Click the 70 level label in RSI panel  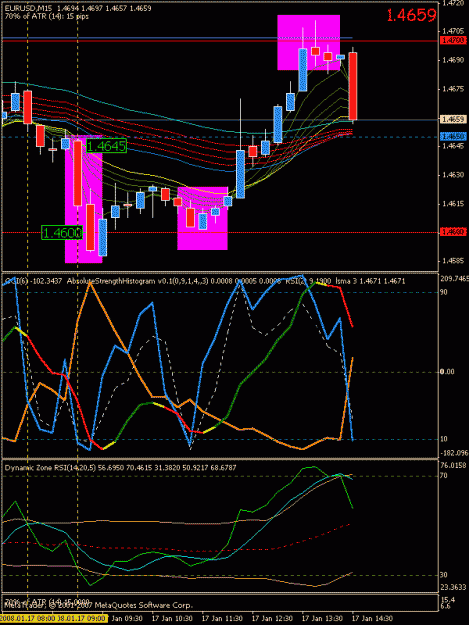click(443, 476)
